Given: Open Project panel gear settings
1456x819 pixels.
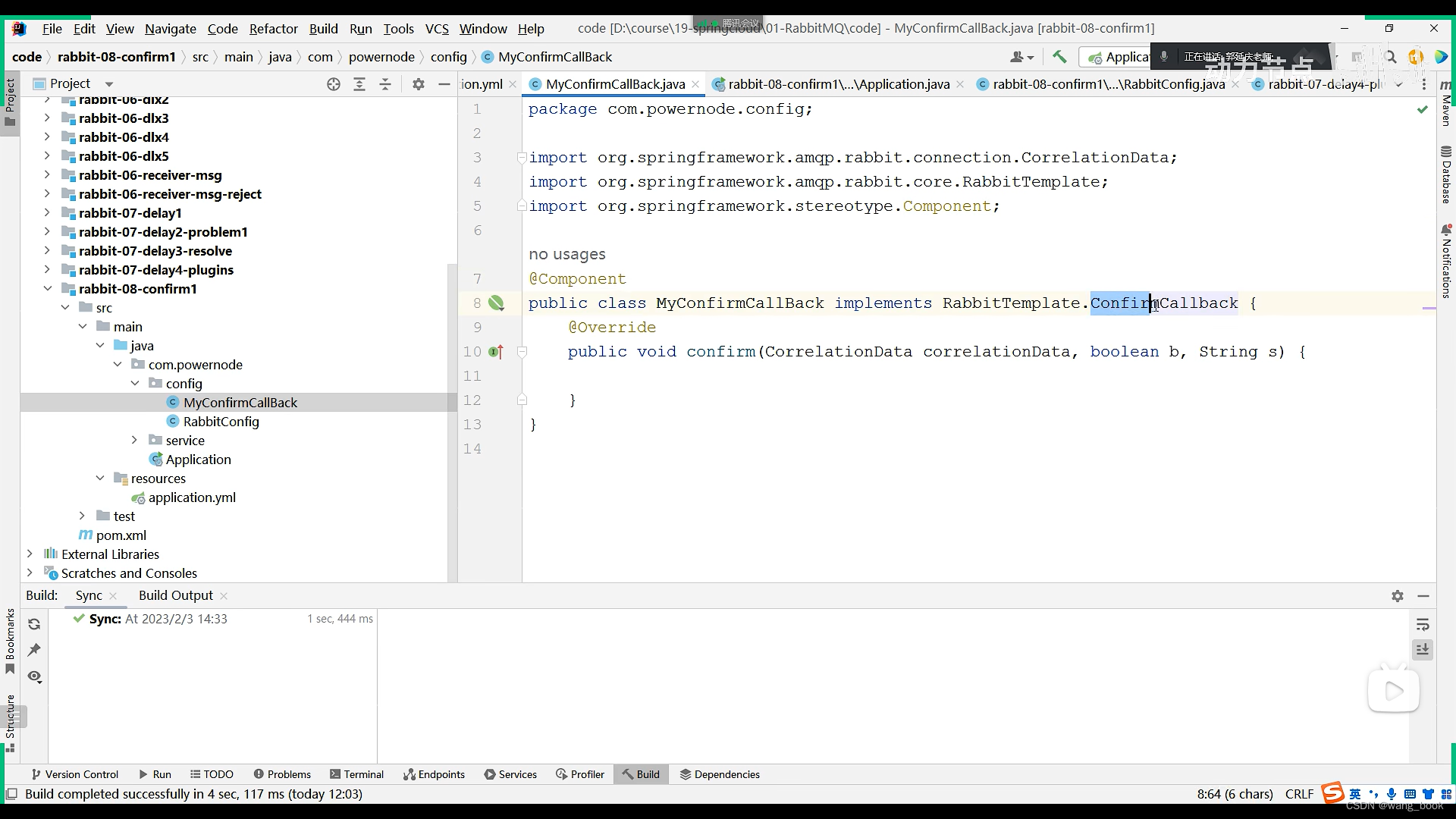Looking at the screenshot, I should tap(419, 84).
